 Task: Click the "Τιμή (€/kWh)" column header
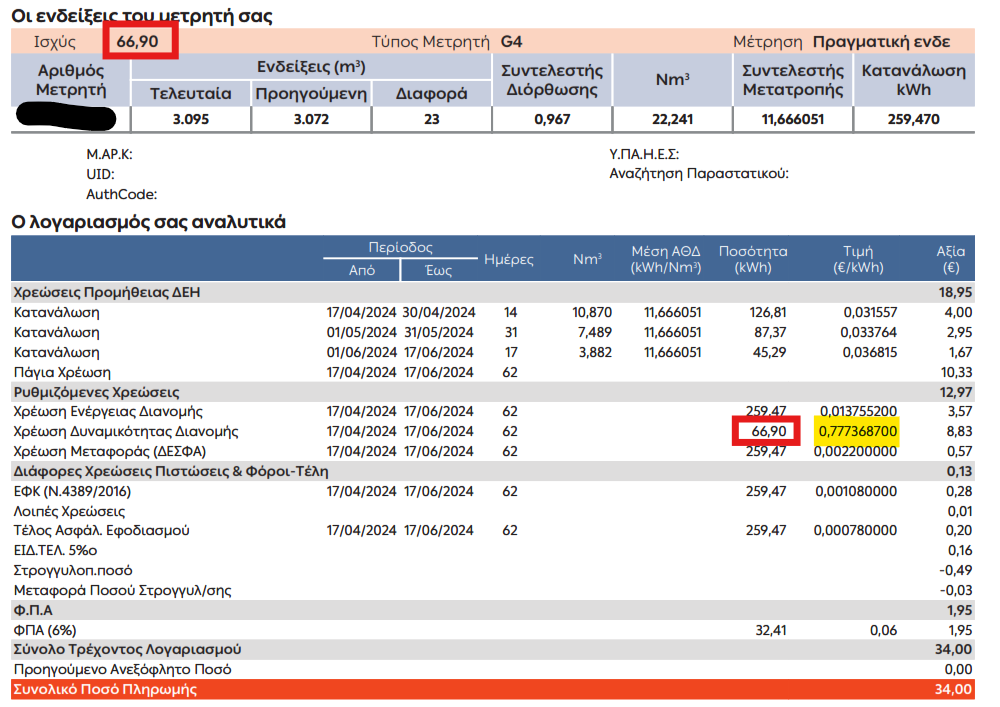click(x=858, y=259)
